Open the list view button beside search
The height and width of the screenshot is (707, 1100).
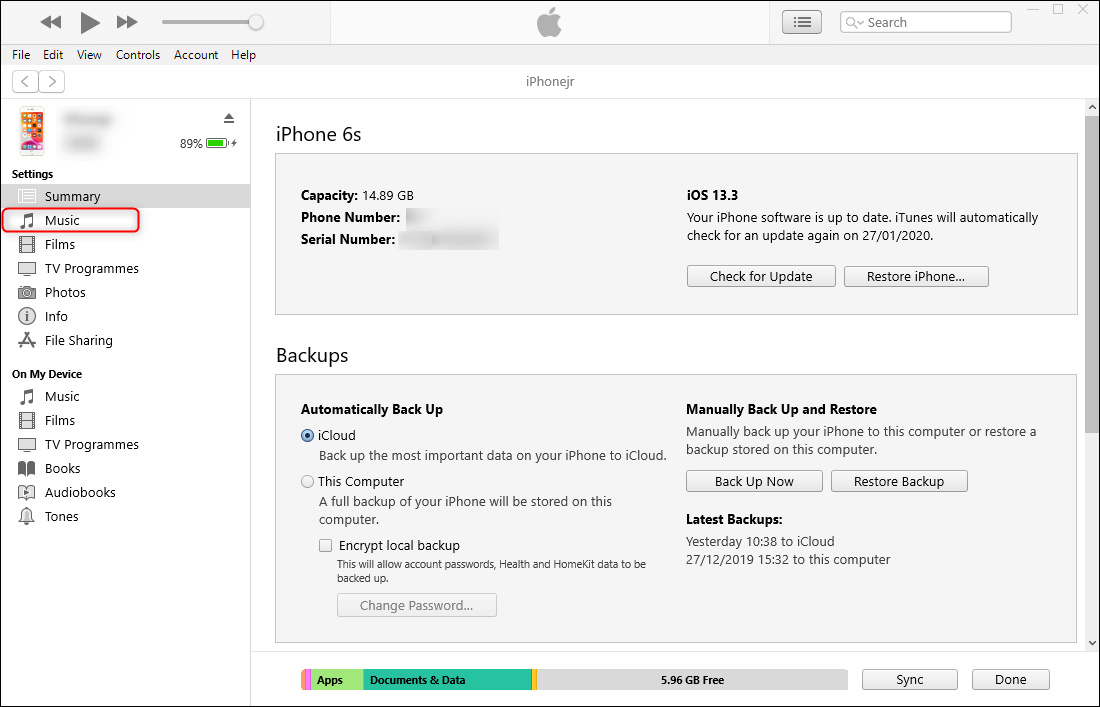point(802,22)
